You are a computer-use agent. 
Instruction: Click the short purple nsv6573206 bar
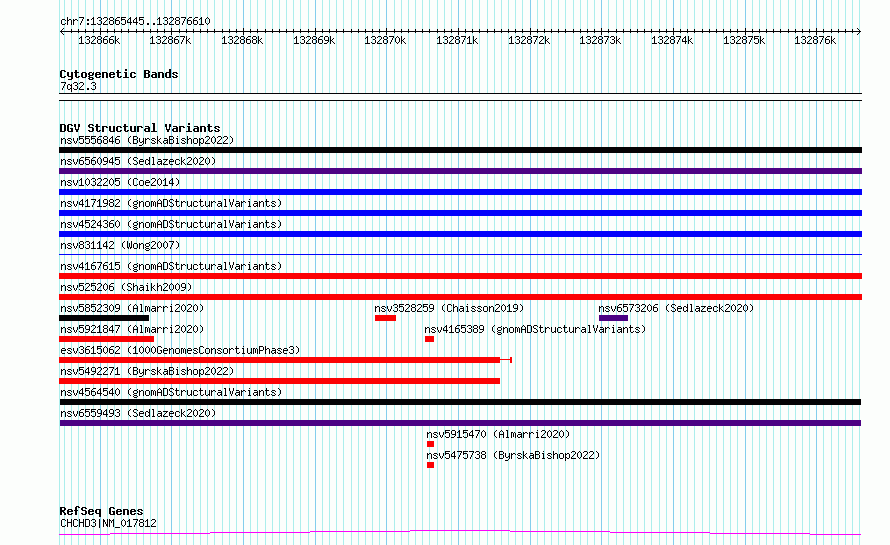coord(613,318)
